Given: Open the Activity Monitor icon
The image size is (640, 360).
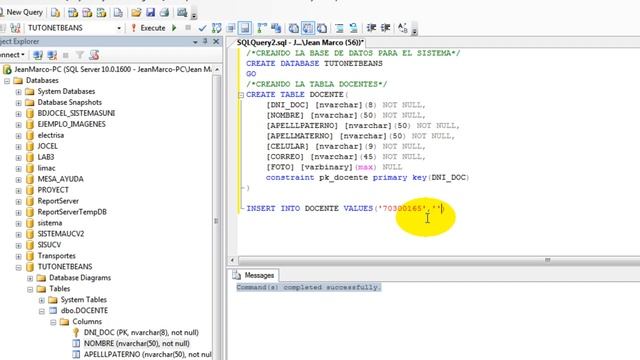Looking at the screenshot, I should (182, 13).
